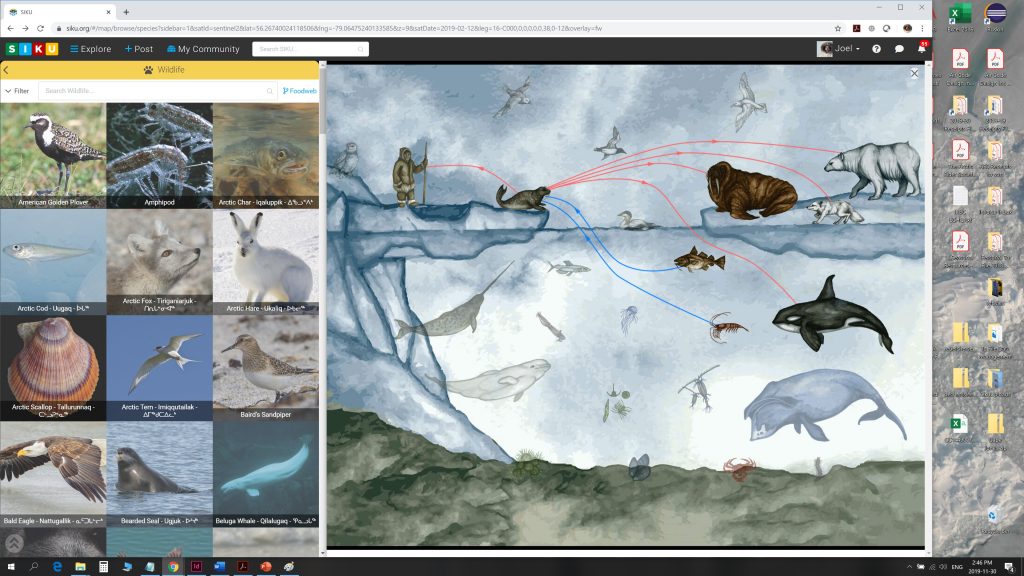Open the chat messages icon
The image size is (1024, 576).
point(899,49)
